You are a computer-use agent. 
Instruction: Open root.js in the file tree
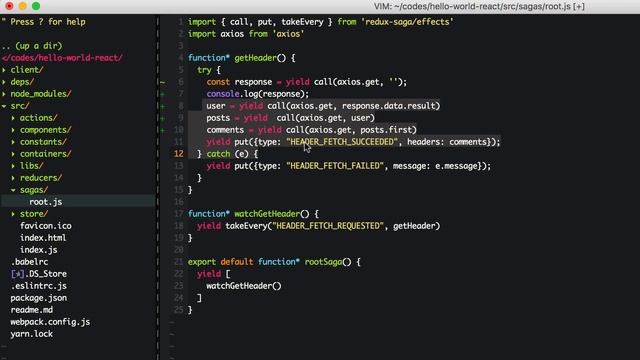click(x=46, y=202)
